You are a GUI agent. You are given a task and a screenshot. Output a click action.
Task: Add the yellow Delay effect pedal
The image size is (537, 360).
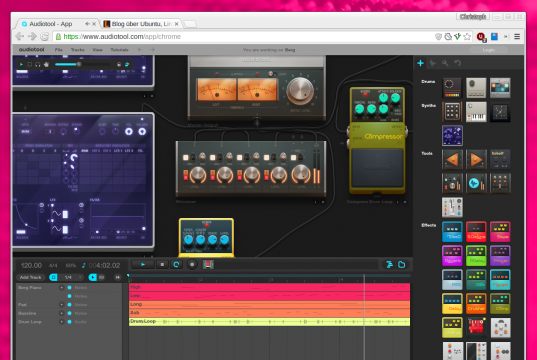point(452,303)
